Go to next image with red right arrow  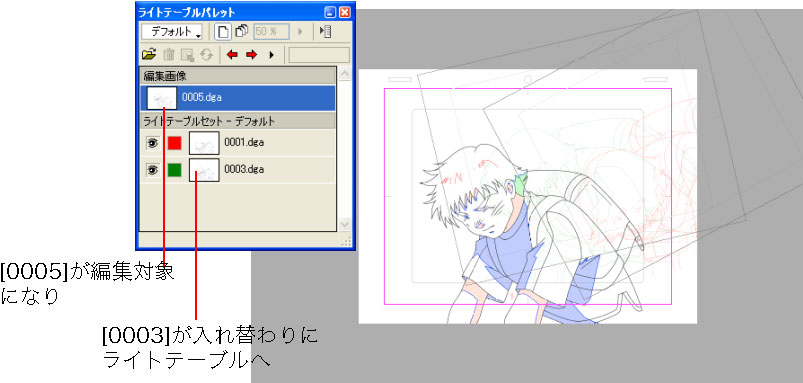251,55
